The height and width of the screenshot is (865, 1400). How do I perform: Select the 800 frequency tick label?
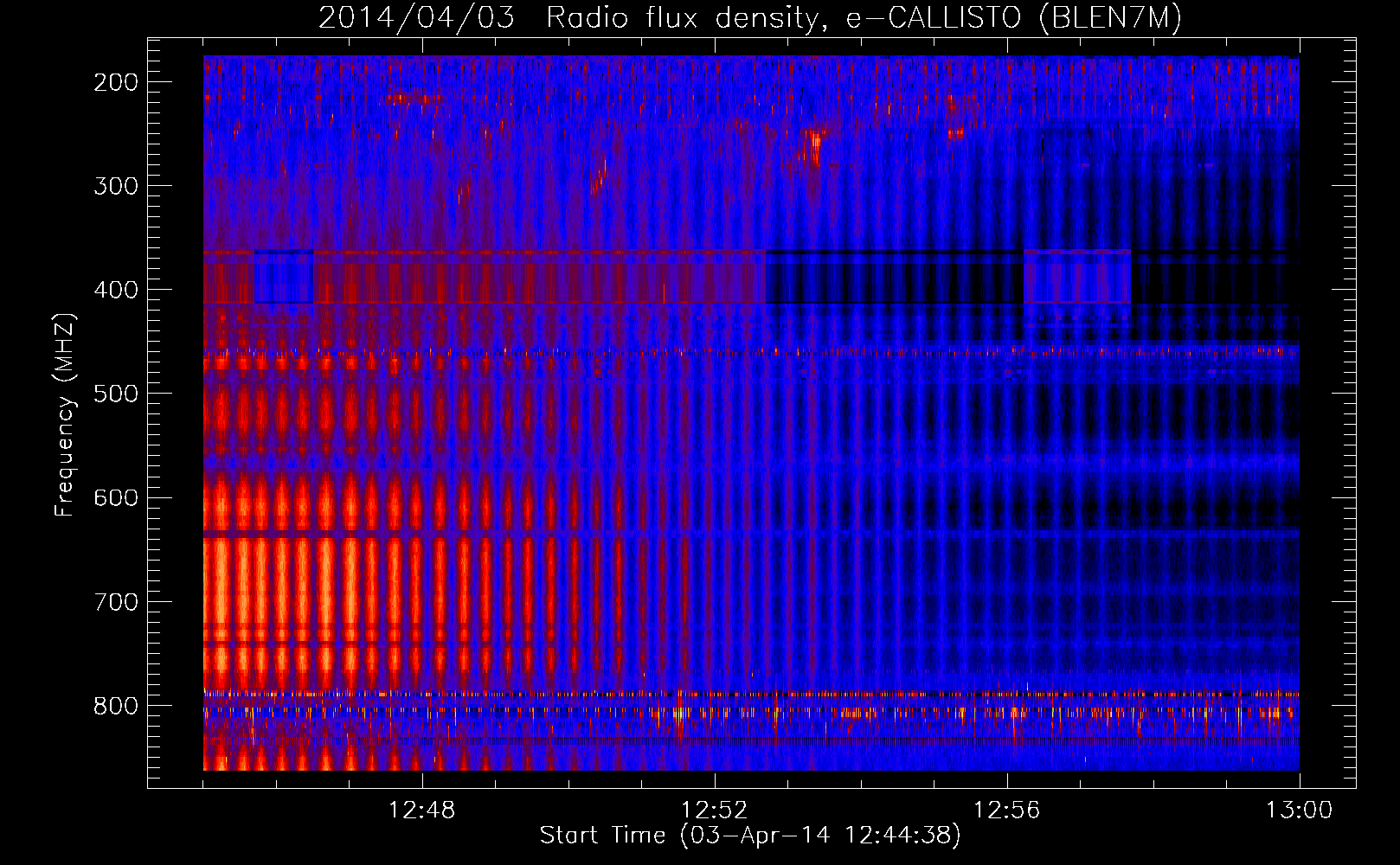tap(116, 706)
